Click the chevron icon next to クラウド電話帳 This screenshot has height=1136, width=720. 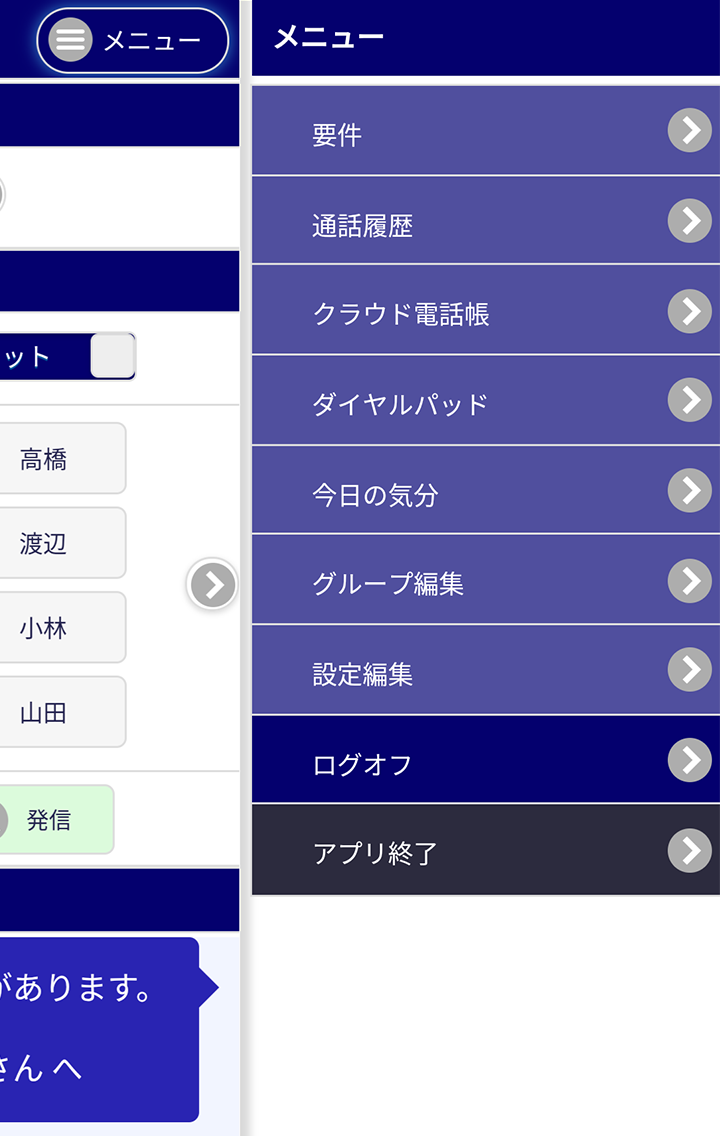690,312
